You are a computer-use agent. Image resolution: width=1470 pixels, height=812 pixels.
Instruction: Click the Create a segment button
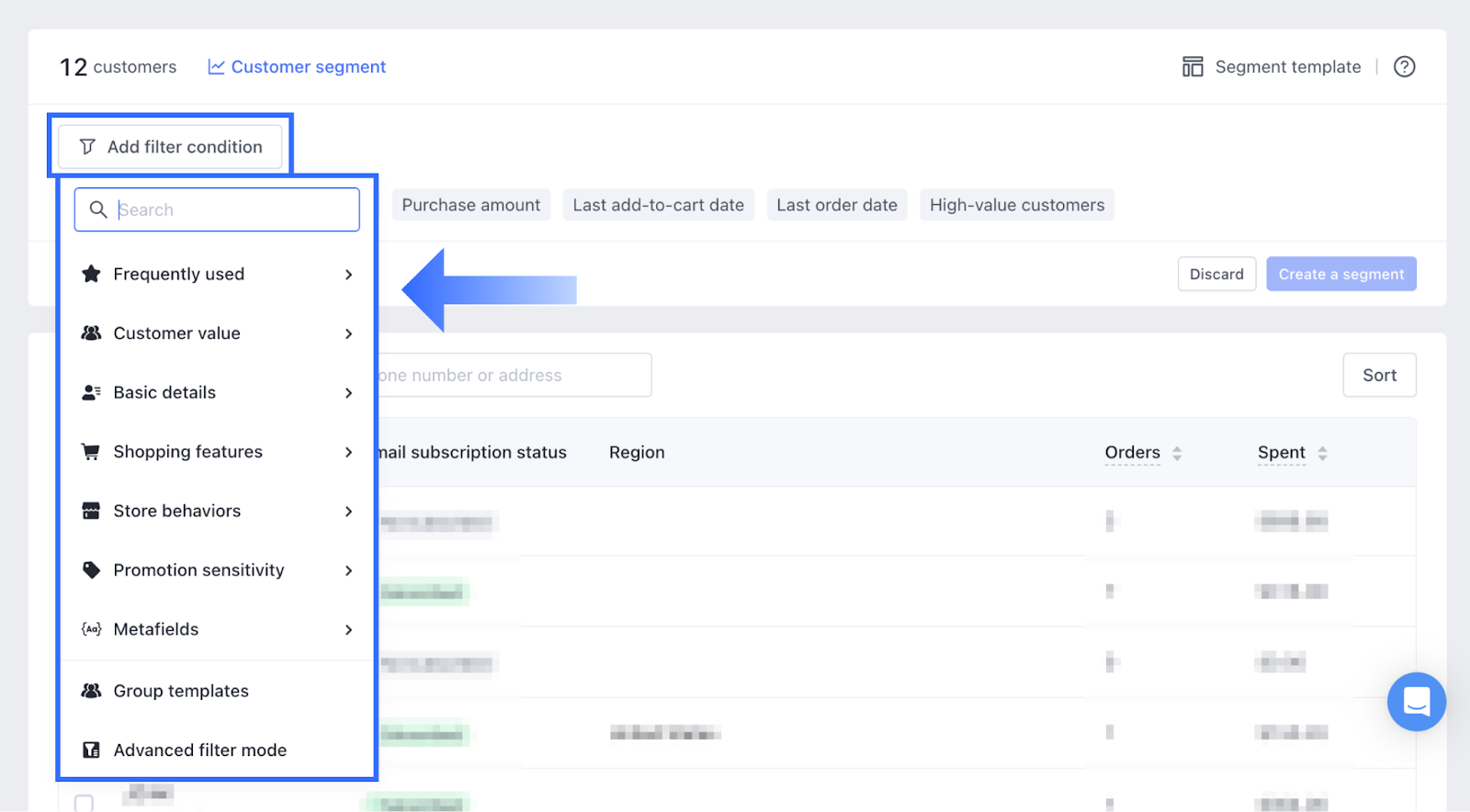(x=1340, y=274)
